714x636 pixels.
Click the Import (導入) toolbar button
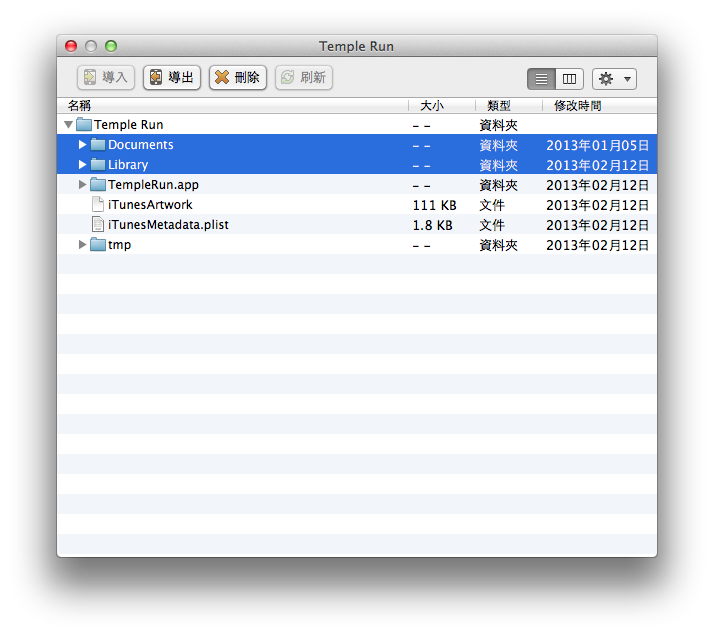(x=105, y=78)
